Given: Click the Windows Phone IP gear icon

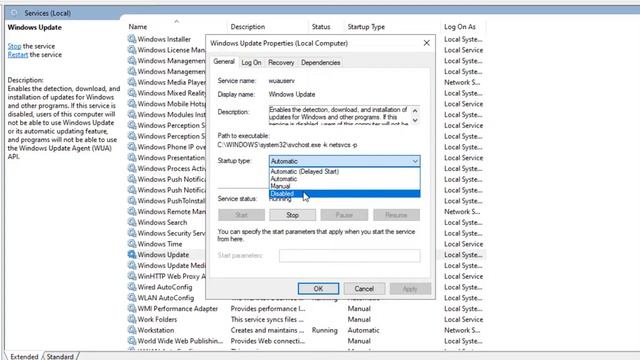Looking at the screenshot, I should pyautogui.click(x=132, y=147).
